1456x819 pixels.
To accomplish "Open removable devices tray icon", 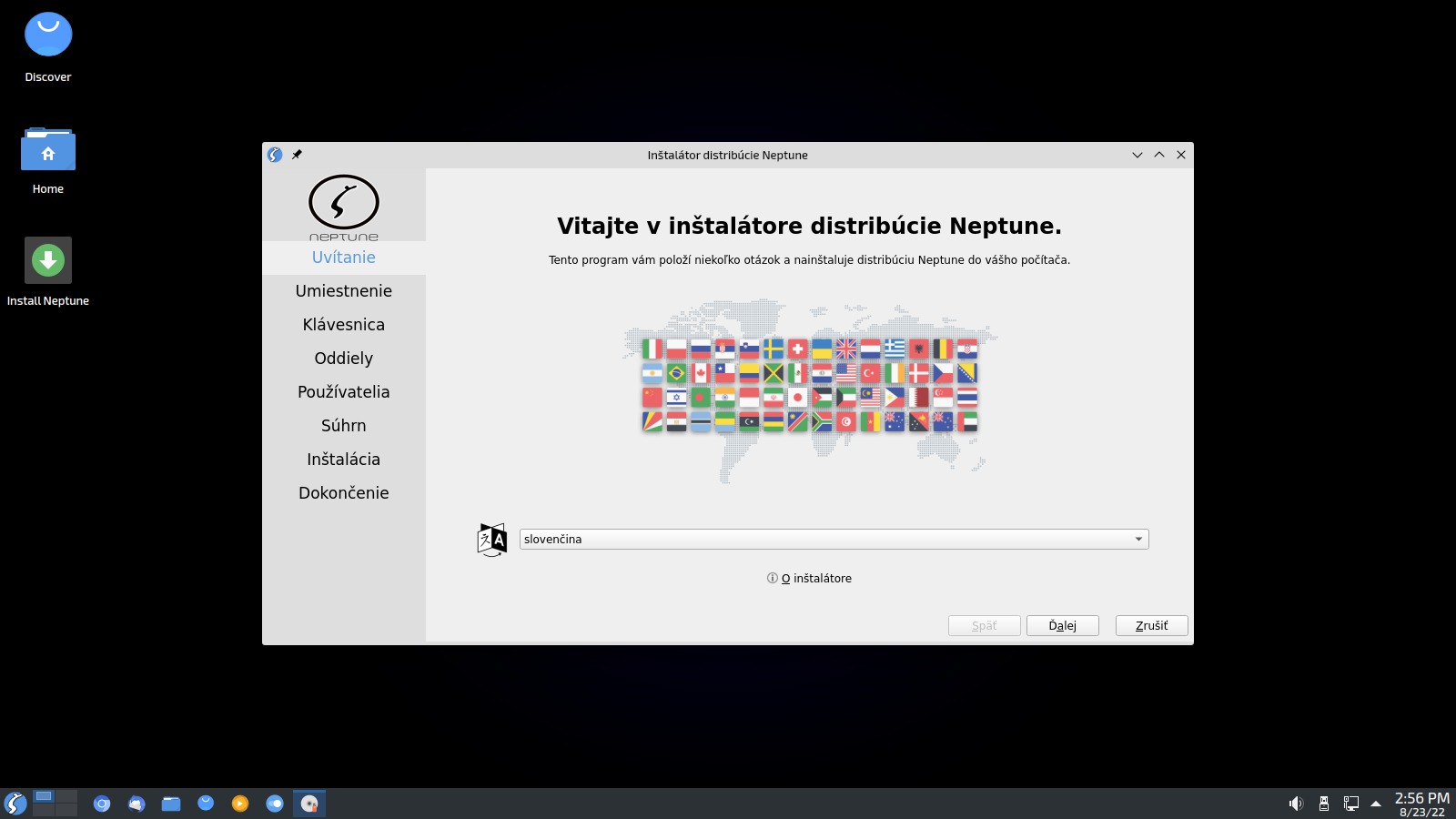I will click(x=1324, y=804).
